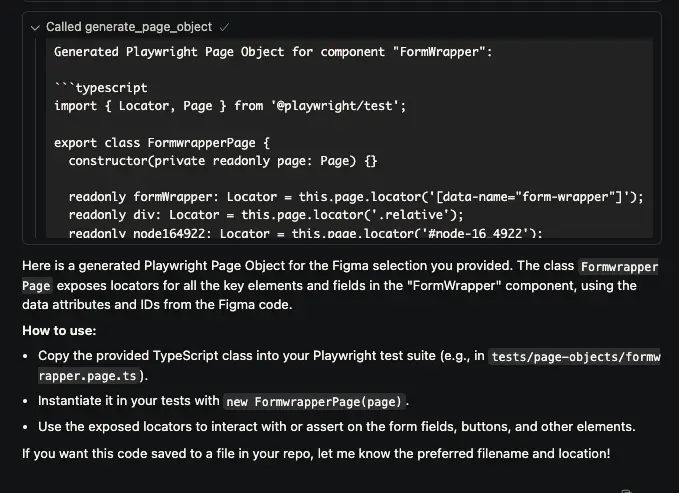Click the 'Called generate_page_object' header text
Viewport: 679px width, 493px height.
pos(129,27)
